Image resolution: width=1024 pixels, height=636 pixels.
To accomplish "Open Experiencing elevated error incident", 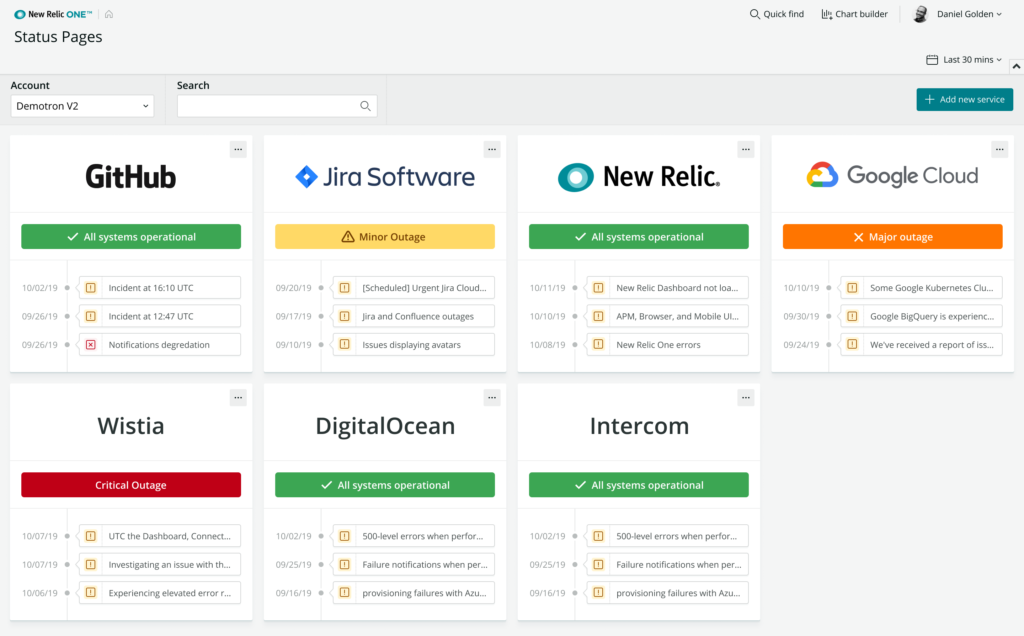I will (x=159, y=593).
